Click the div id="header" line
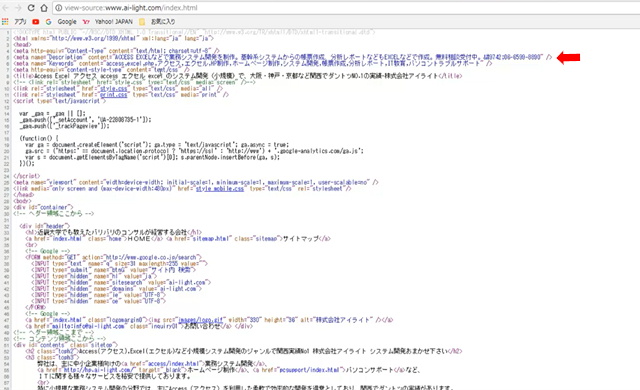This screenshot has width=640, height=390. pyautogui.click(x=44, y=226)
